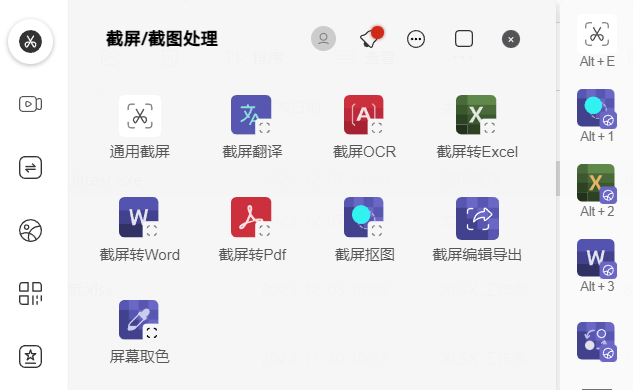Launch 屏幕取色 color picker tool
The image size is (633, 390).
pyautogui.click(x=138, y=320)
